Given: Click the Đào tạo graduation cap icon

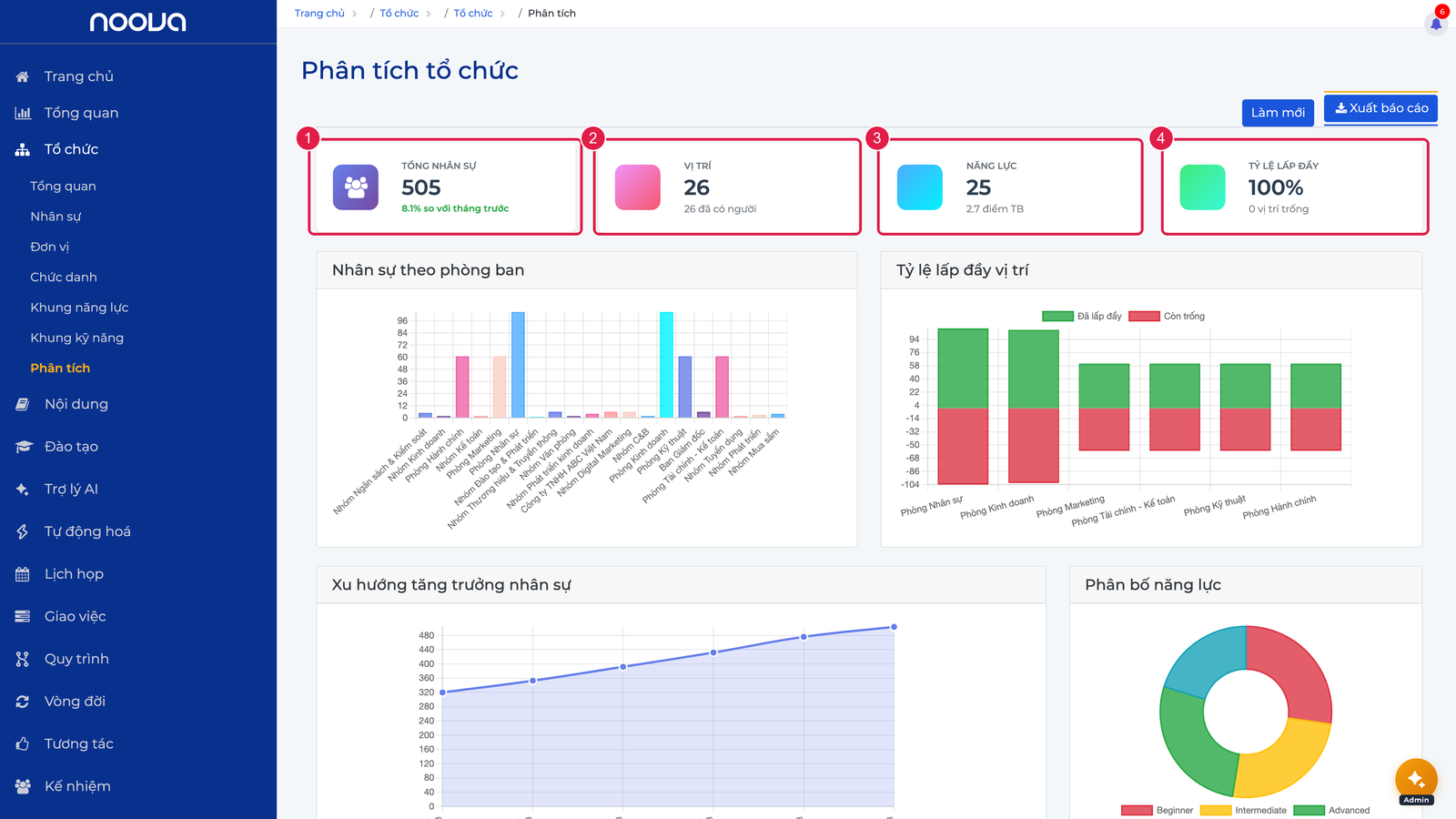Looking at the screenshot, I should [x=23, y=447].
